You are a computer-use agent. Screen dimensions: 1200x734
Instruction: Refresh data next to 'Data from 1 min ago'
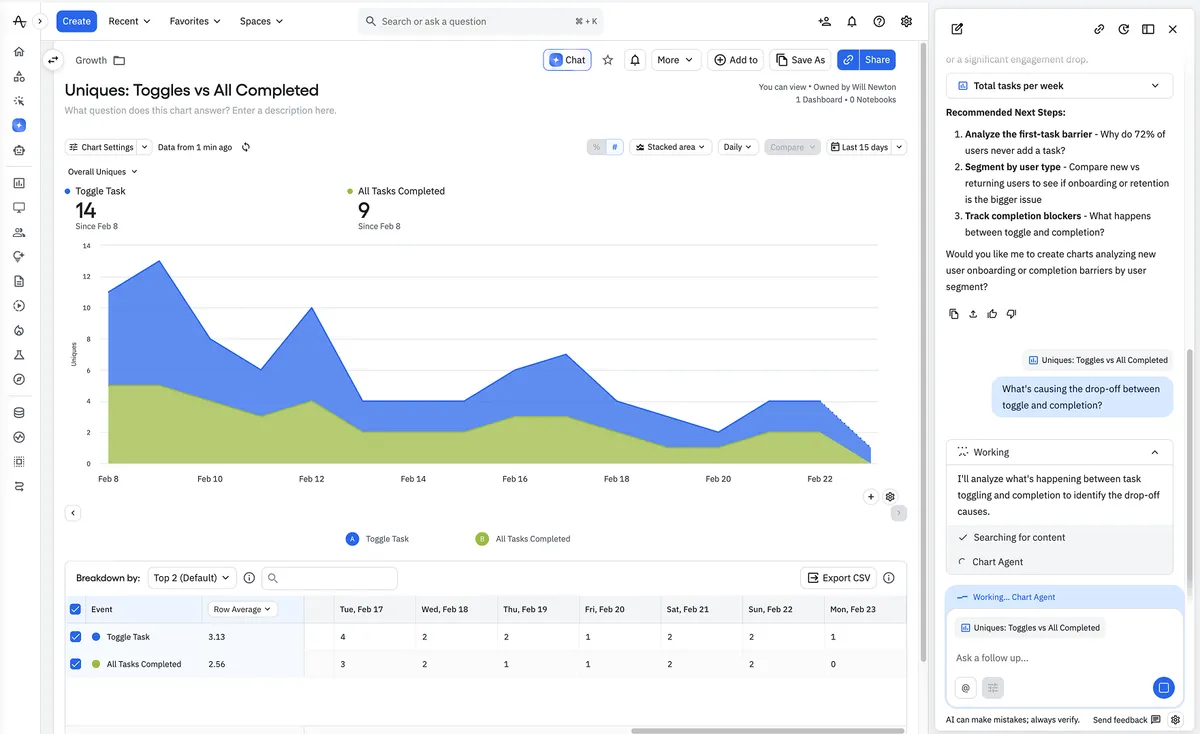[243, 146]
